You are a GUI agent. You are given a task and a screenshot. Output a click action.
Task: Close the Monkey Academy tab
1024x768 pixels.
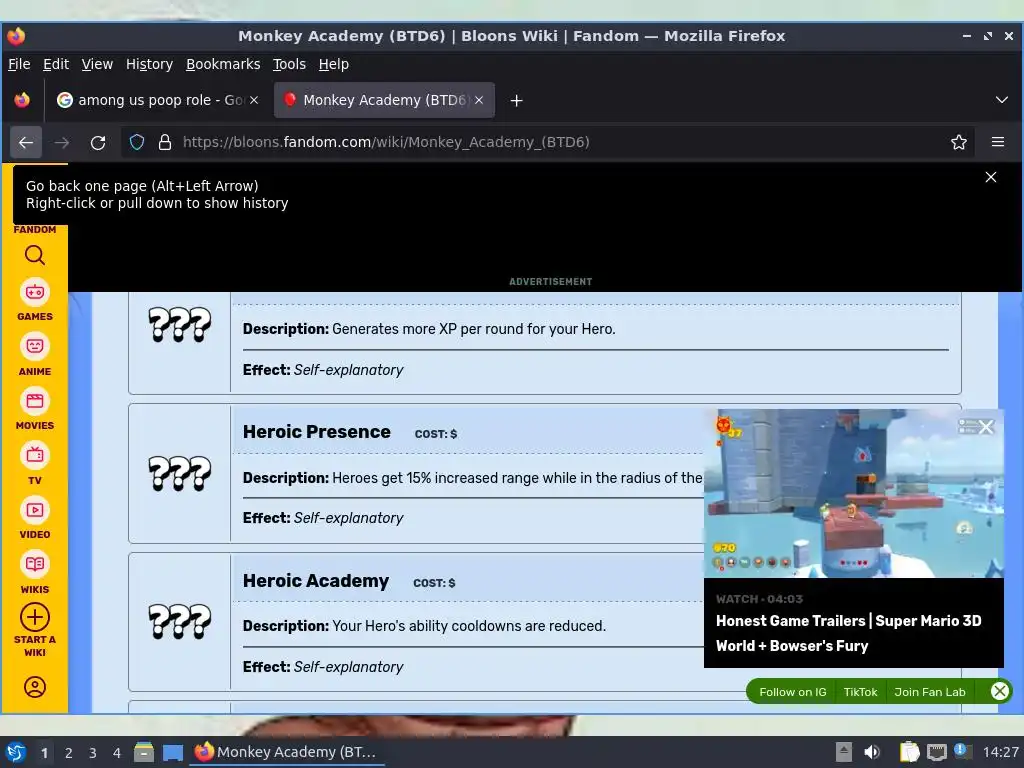coord(479,100)
